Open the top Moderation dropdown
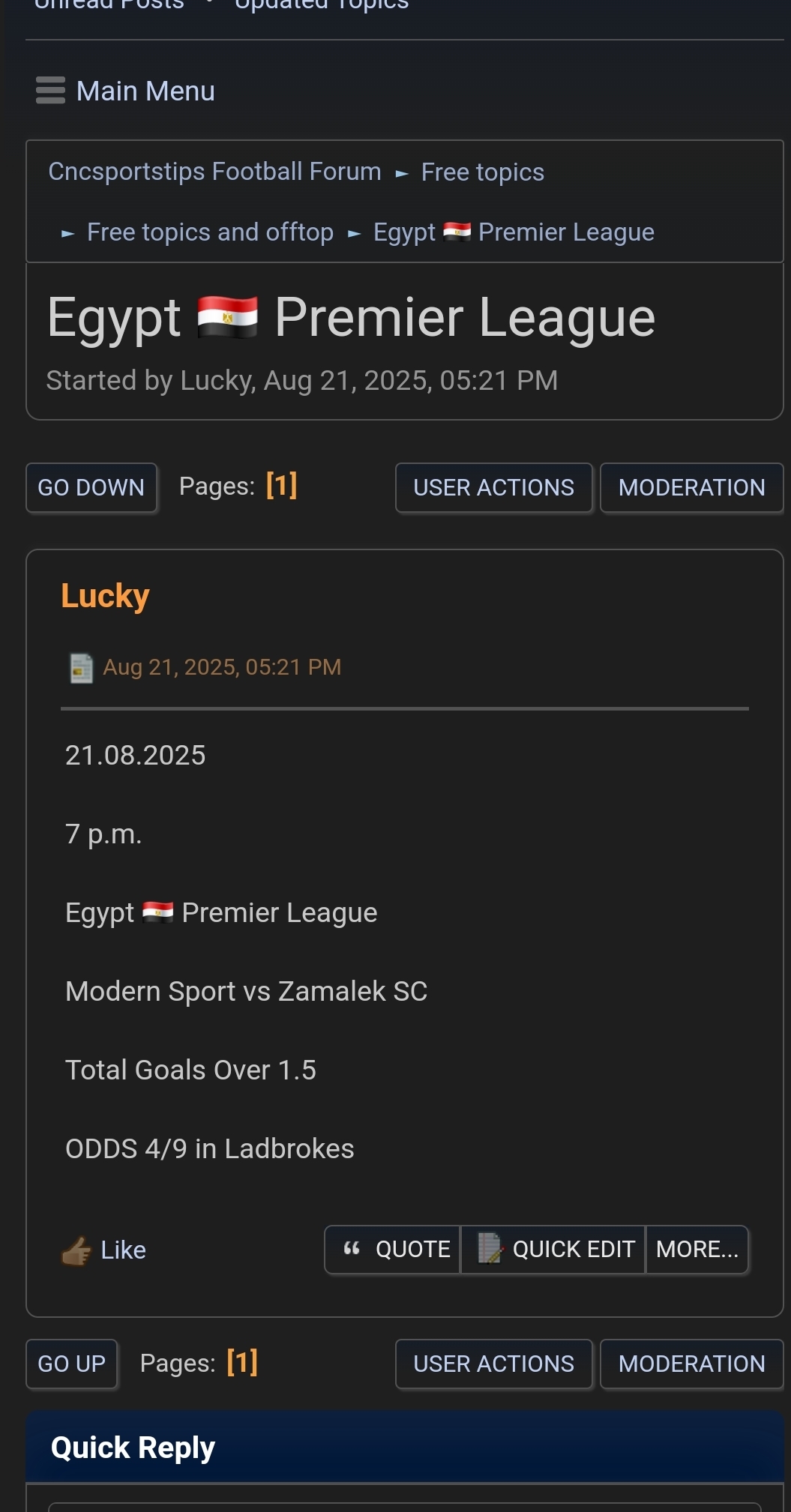Viewport: 791px width, 1512px height. pyautogui.click(x=691, y=488)
